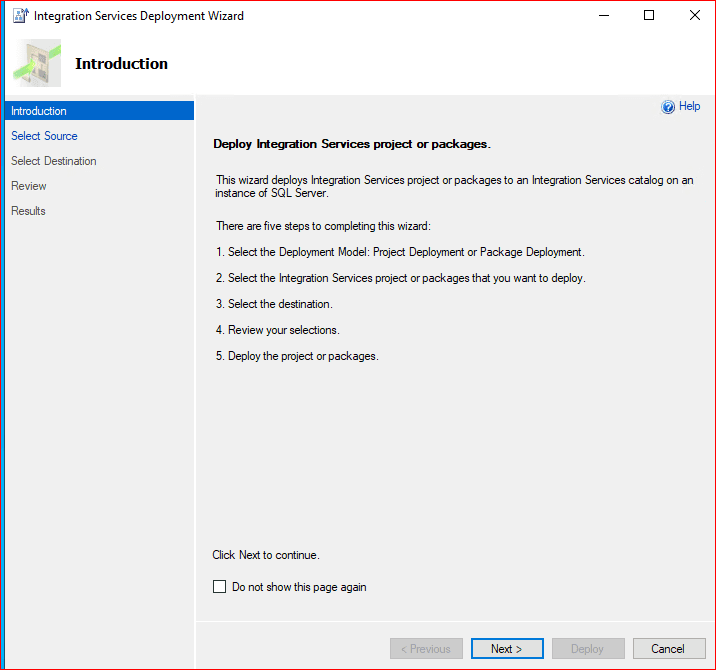Click the < Previous button

pos(426,649)
